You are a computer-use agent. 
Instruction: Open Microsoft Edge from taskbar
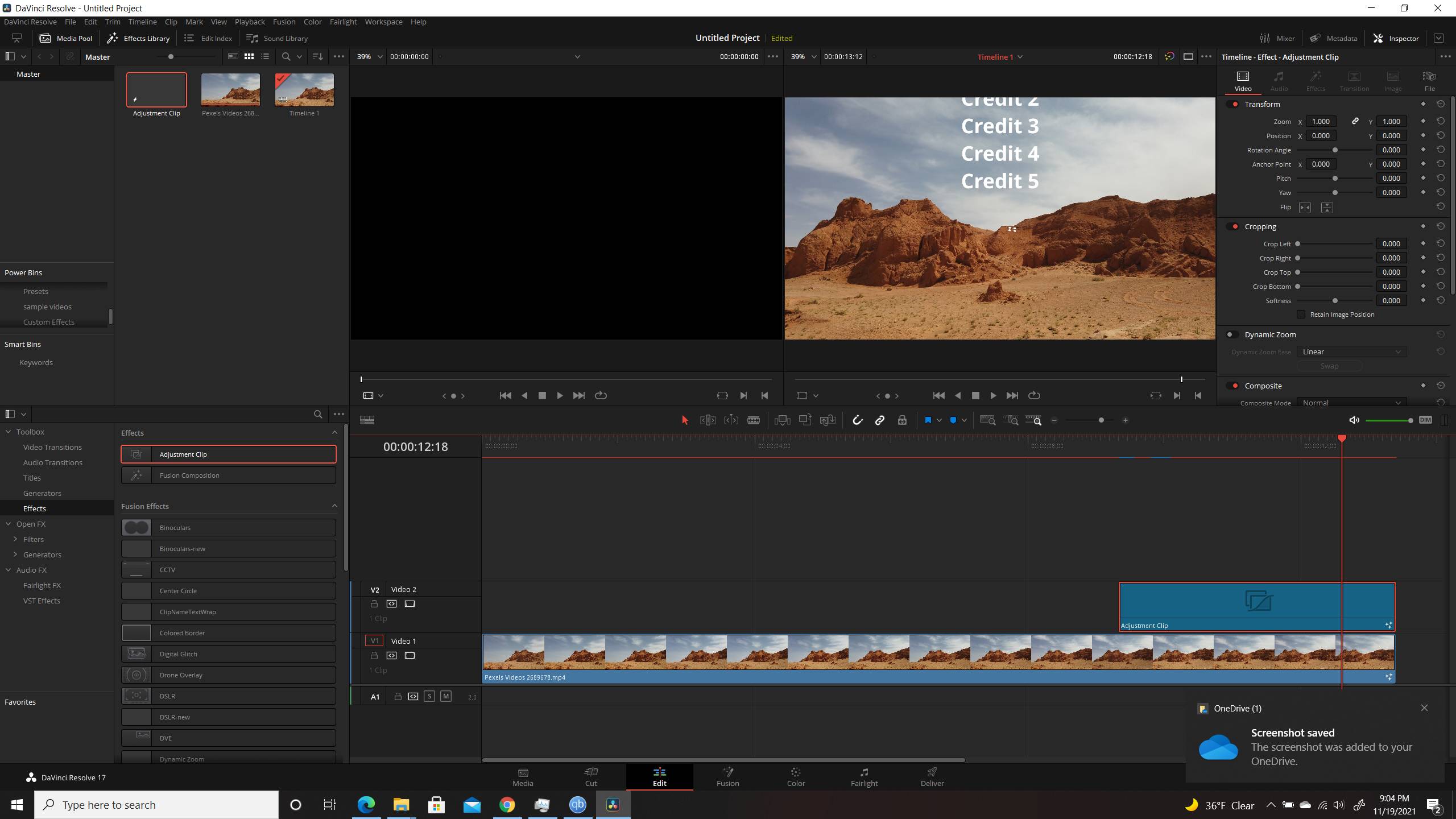coord(366,805)
